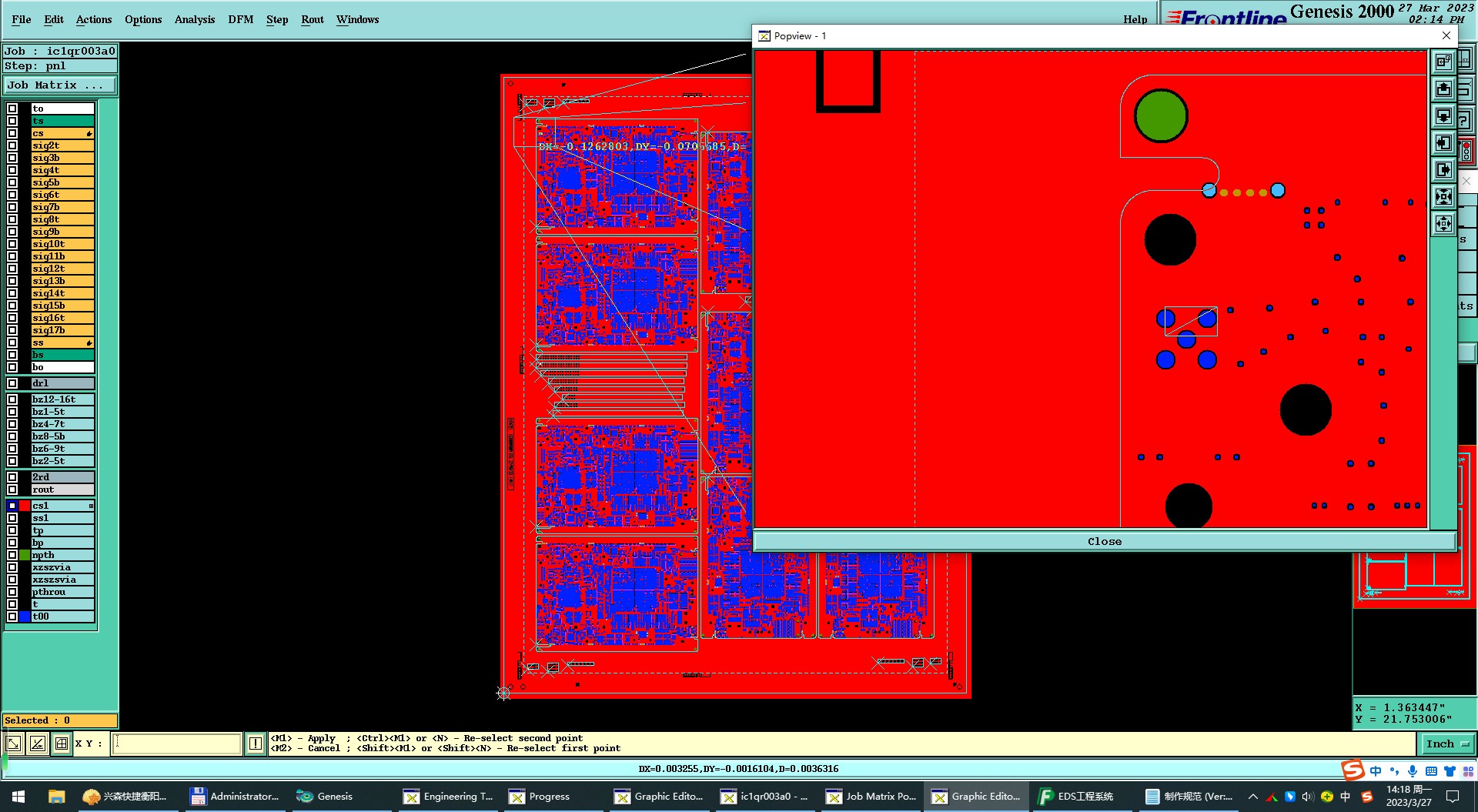Open Administrator taskbar application
This screenshot has width=1478, height=812.
click(x=235, y=797)
